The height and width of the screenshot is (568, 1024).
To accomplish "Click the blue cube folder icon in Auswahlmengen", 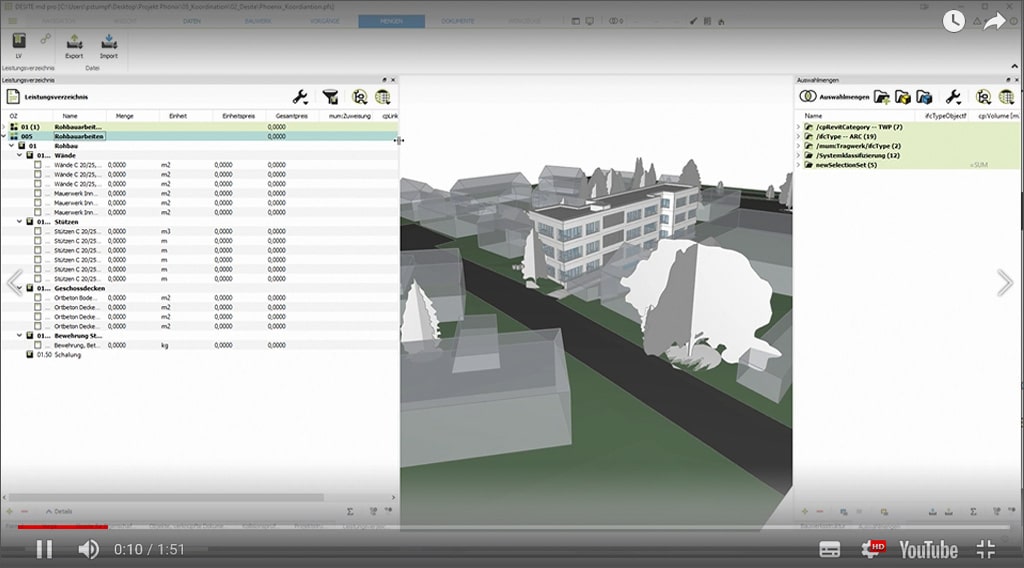I will 924,97.
